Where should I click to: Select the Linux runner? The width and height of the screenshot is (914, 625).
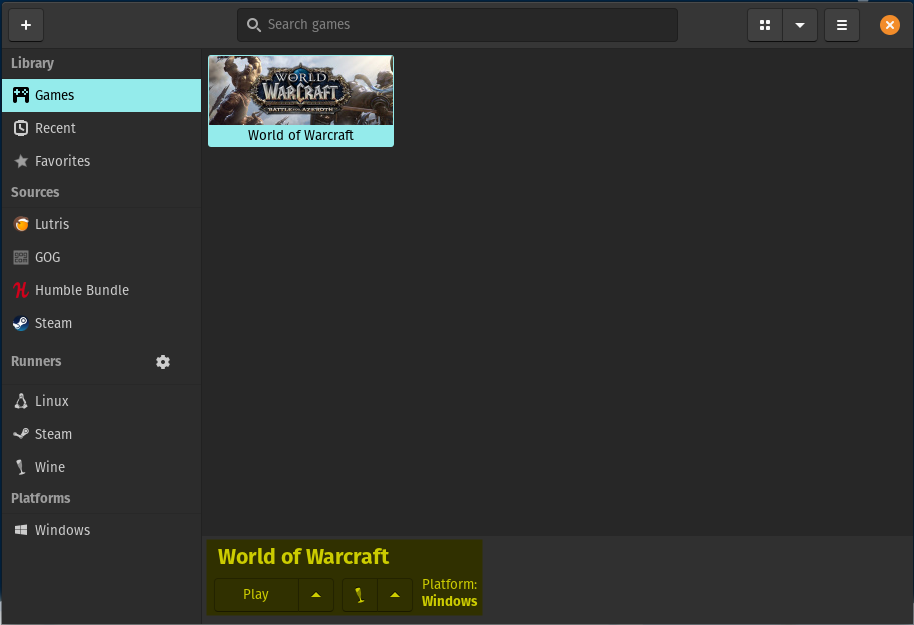click(x=51, y=401)
